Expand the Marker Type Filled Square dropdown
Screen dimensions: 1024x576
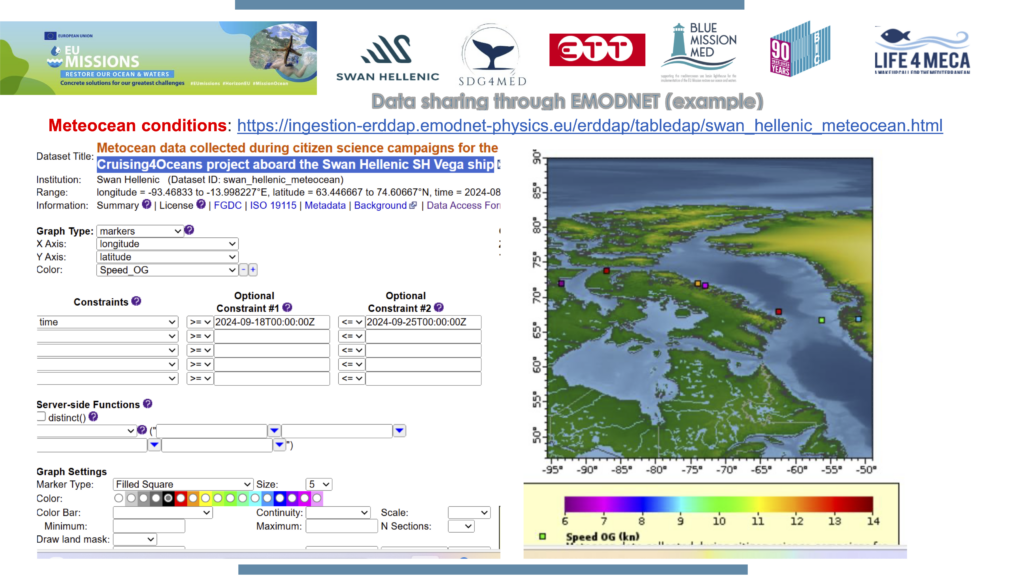pos(182,485)
